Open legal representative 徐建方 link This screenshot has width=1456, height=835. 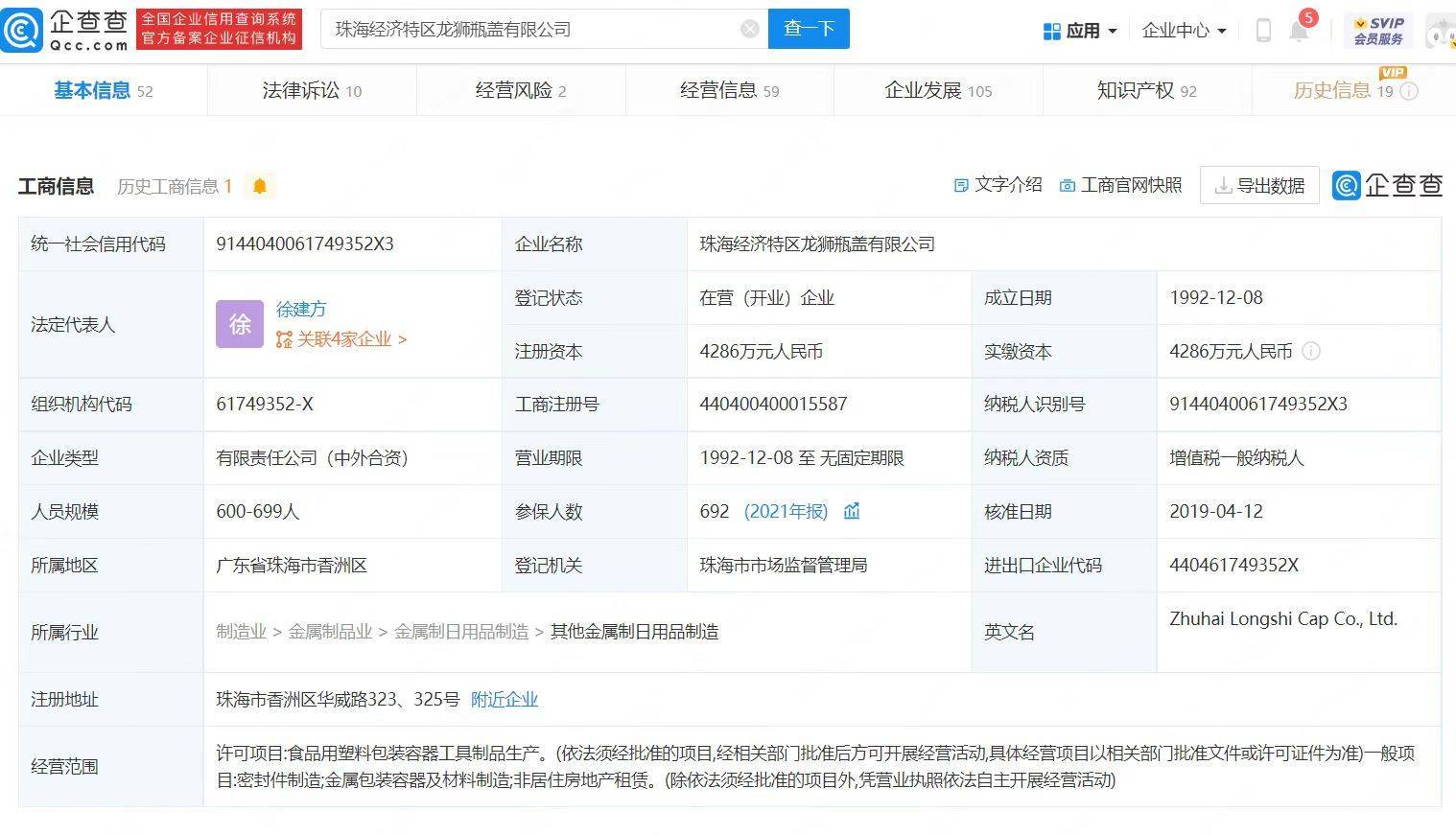pos(301,309)
